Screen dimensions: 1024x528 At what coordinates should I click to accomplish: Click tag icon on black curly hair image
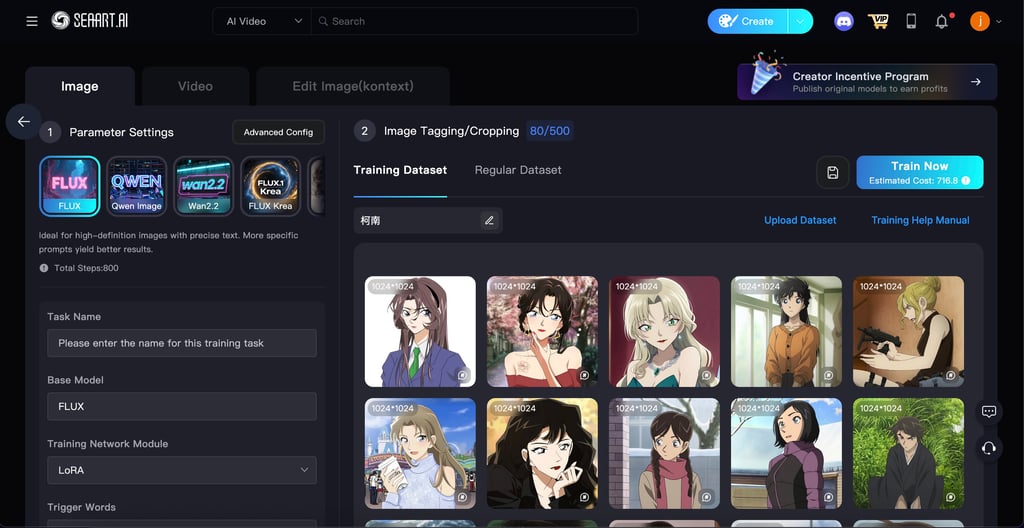[x=584, y=497]
